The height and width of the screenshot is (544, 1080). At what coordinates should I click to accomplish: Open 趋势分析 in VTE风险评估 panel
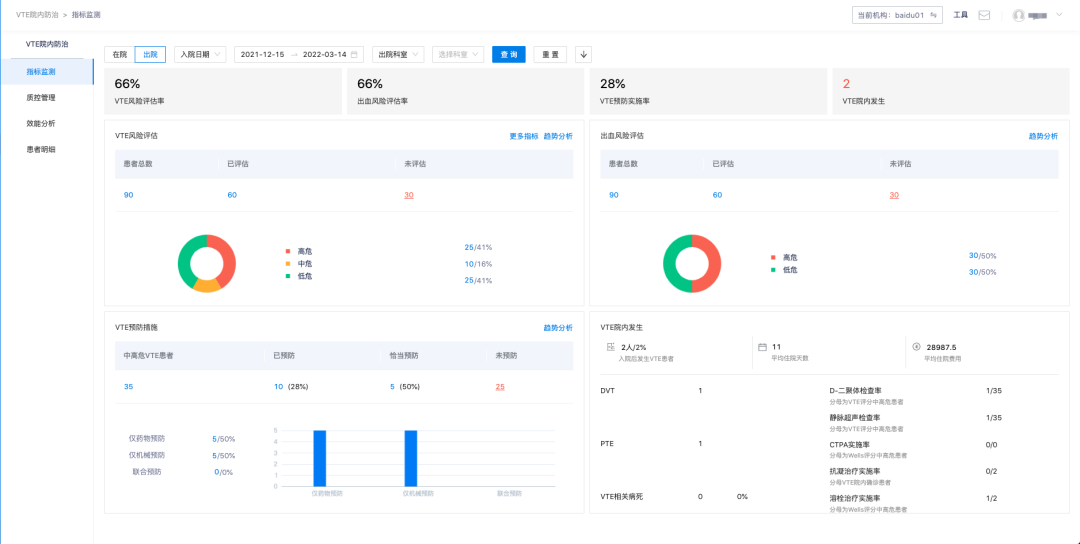pos(559,136)
